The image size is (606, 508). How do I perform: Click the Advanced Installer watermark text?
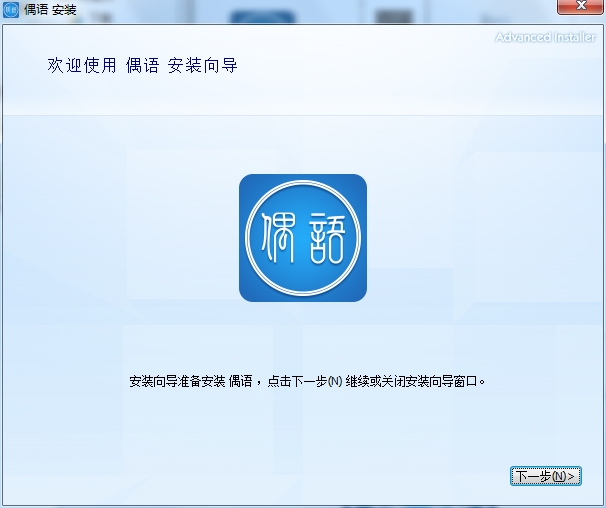(x=545, y=37)
